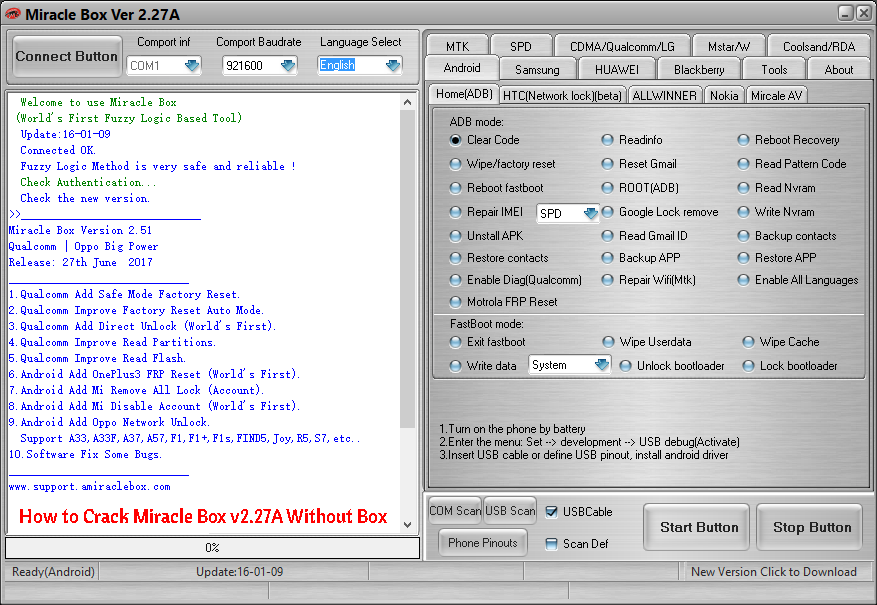Click the Stop Button
Image resolution: width=877 pixels, height=605 pixels.
pos(809,527)
